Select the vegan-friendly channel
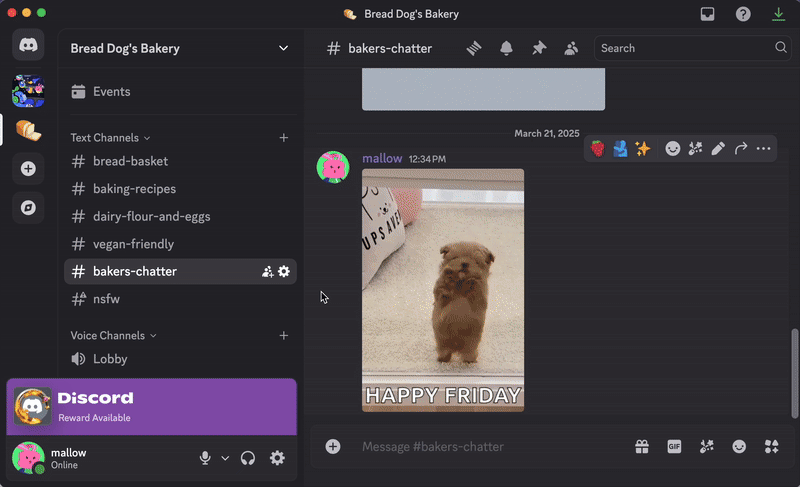This screenshot has width=800, height=487. (133, 244)
